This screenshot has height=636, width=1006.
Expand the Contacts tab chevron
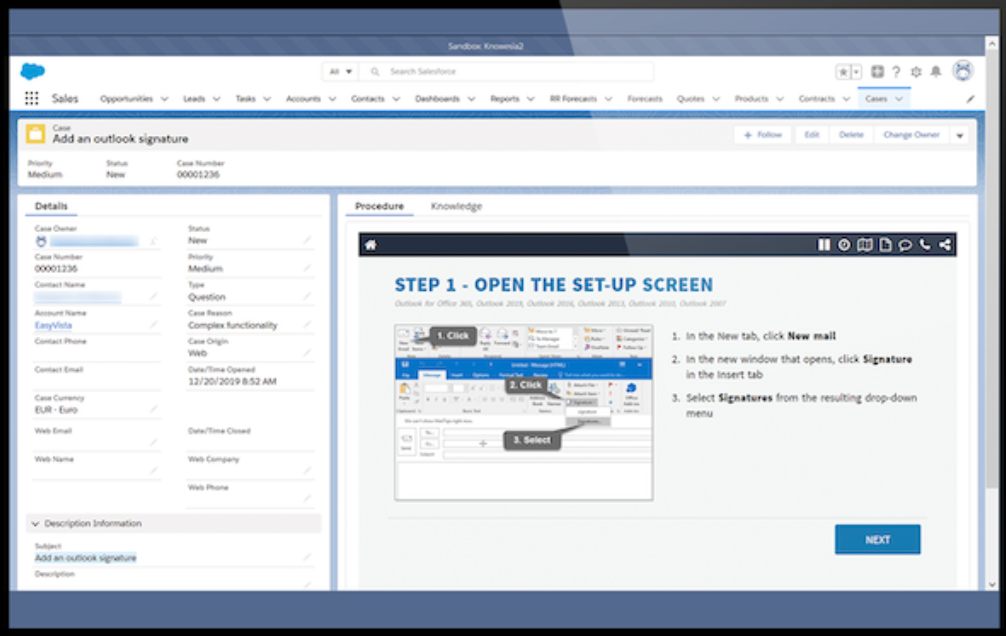[396, 99]
